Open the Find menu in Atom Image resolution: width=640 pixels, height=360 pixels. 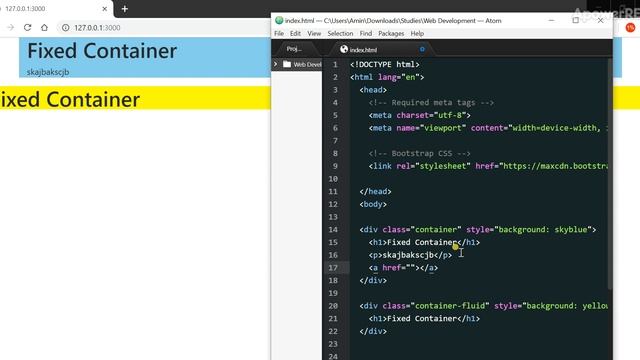pos(366,33)
